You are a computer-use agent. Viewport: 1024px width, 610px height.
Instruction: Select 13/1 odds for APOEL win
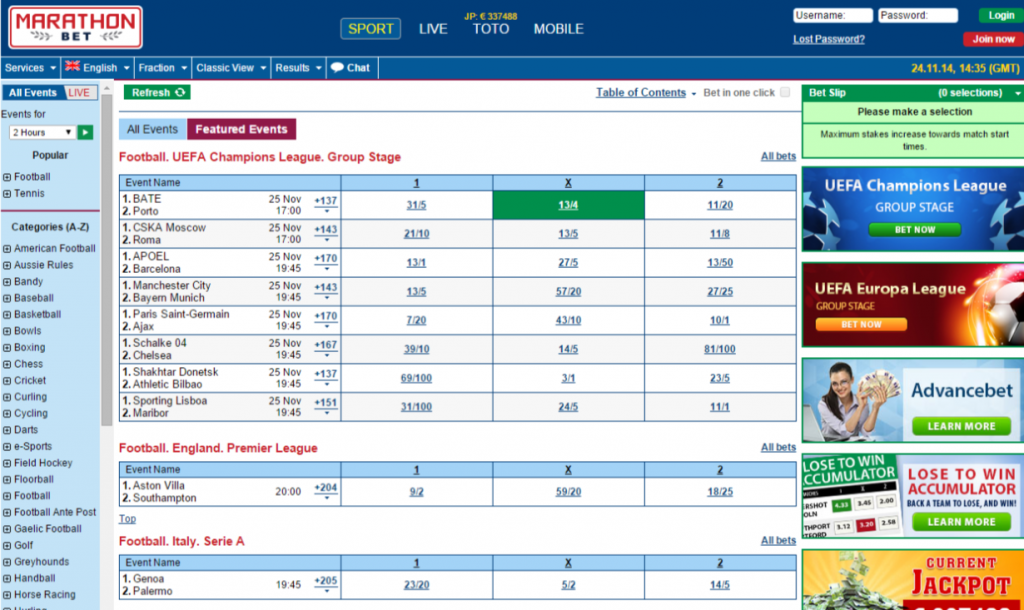pyautogui.click(x=416, y=263)
